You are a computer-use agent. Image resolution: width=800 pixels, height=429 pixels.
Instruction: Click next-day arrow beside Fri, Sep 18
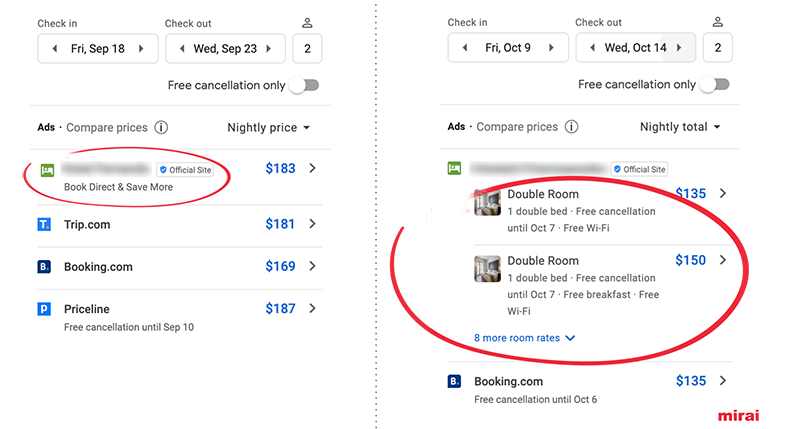141,48
